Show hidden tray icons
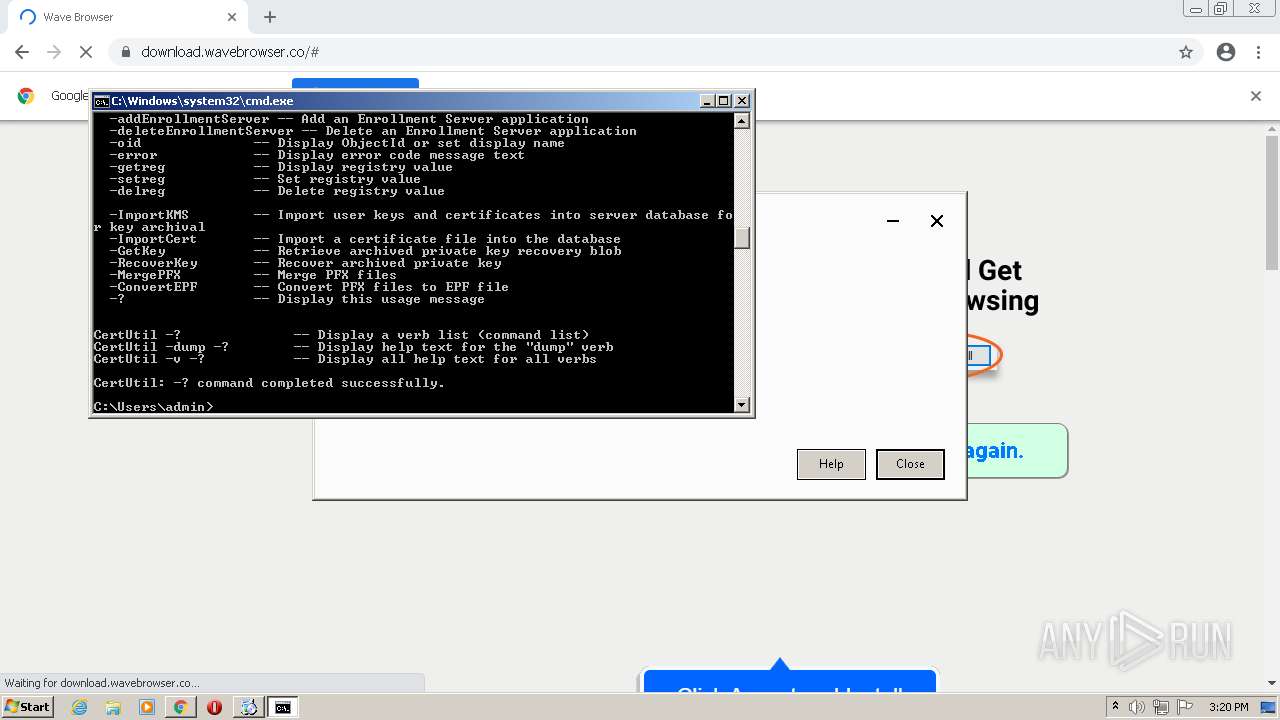Screen dimensions: 1280x720 1116,707
